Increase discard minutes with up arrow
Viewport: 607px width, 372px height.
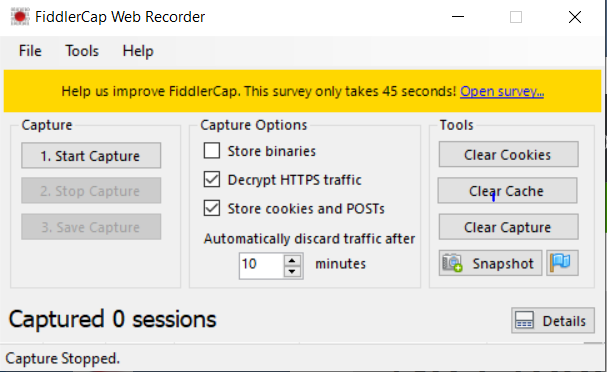coord(292,260)
